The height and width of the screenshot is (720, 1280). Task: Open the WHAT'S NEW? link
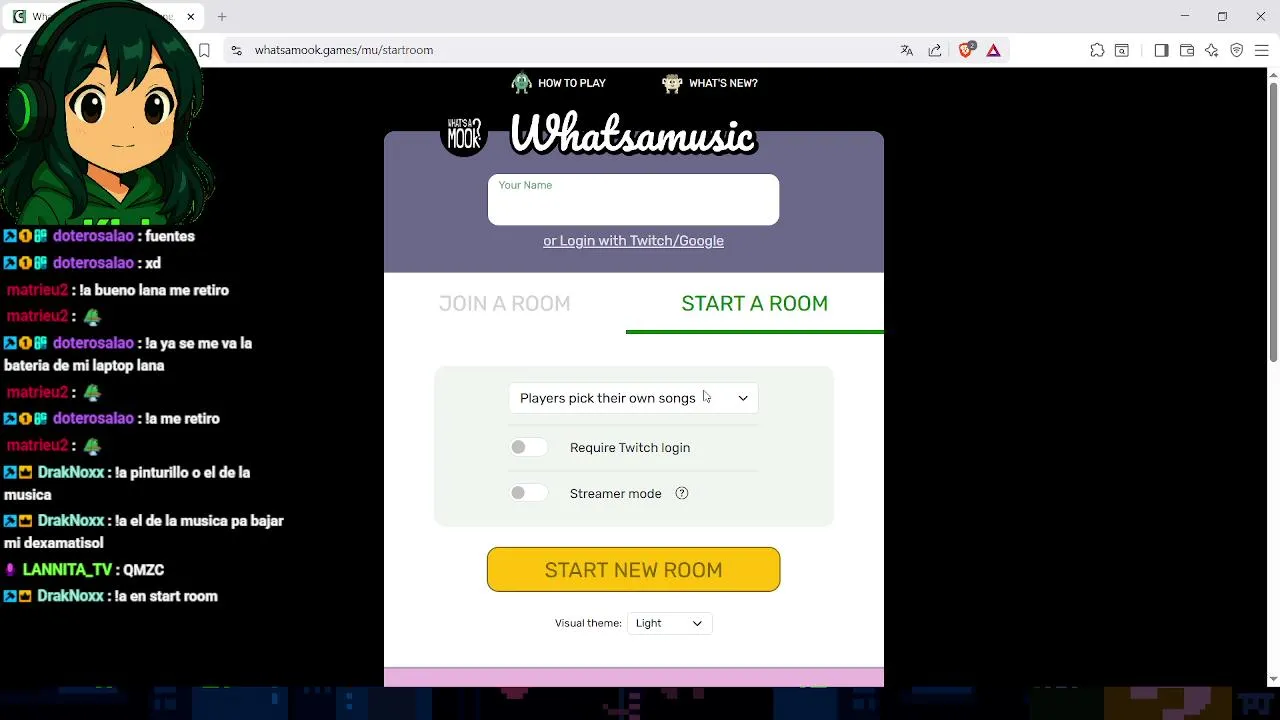tap(723, 83)
